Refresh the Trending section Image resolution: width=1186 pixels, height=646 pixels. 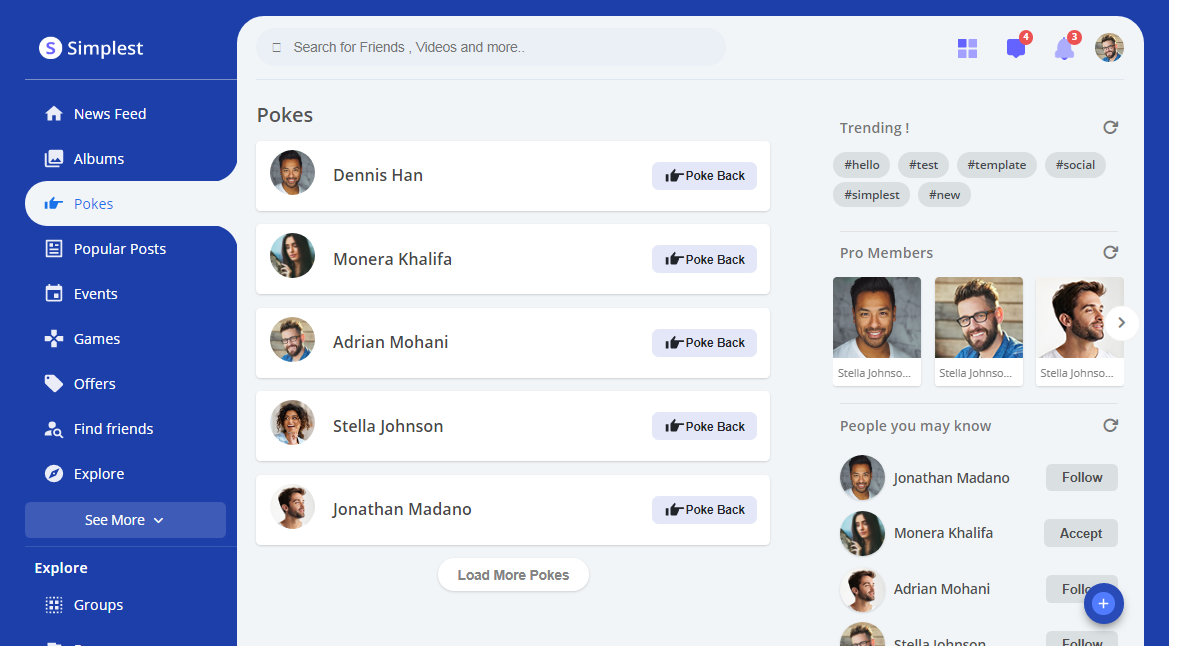1110,128
